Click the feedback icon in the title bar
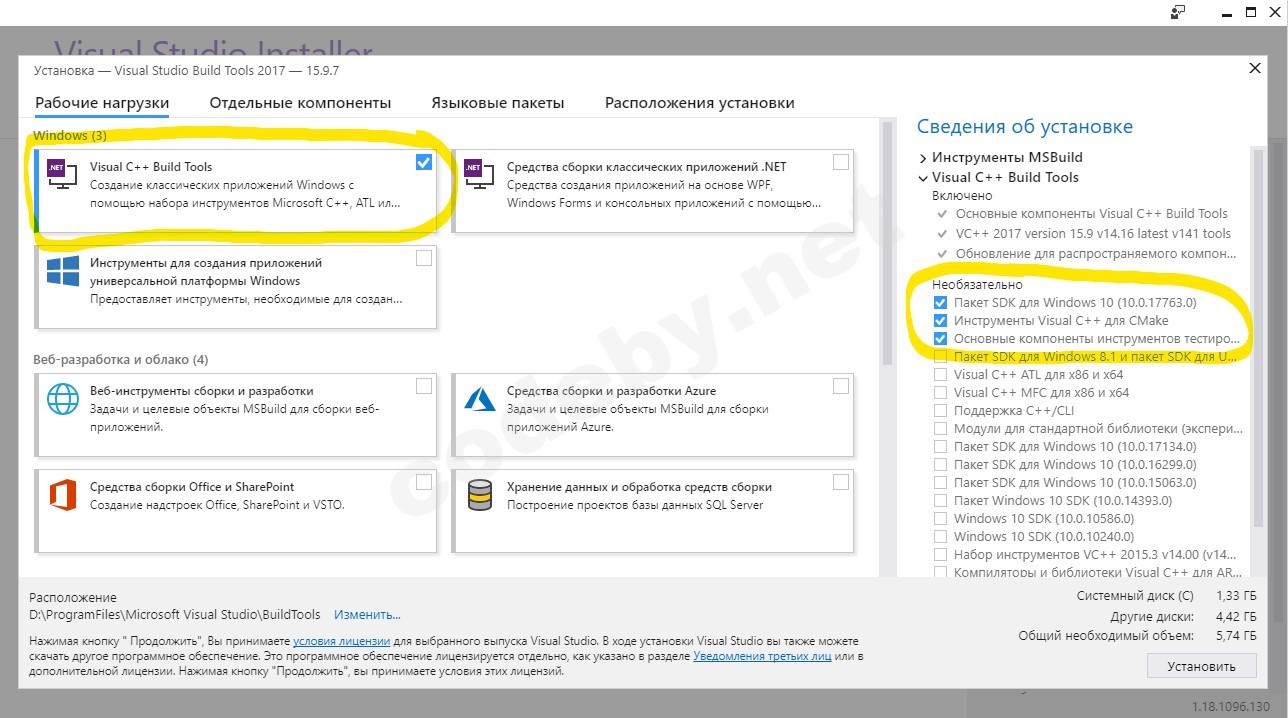The image size is (1288, 718). pos(1178,13)
